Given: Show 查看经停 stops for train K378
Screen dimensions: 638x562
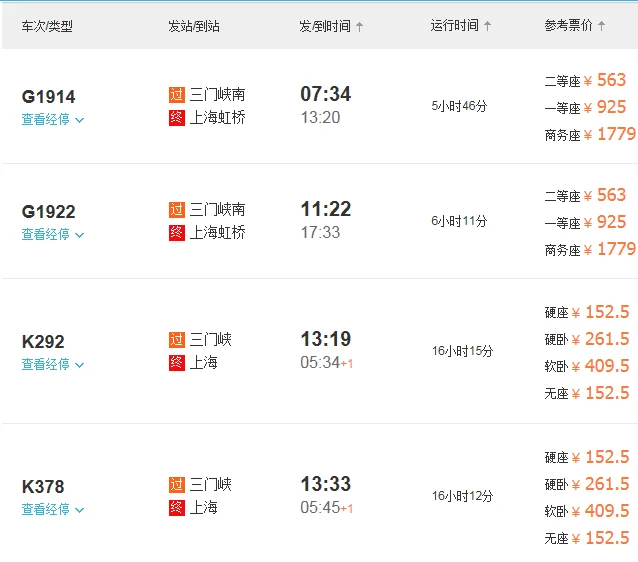Looking at the screenshot, I should tap(53, 509).
